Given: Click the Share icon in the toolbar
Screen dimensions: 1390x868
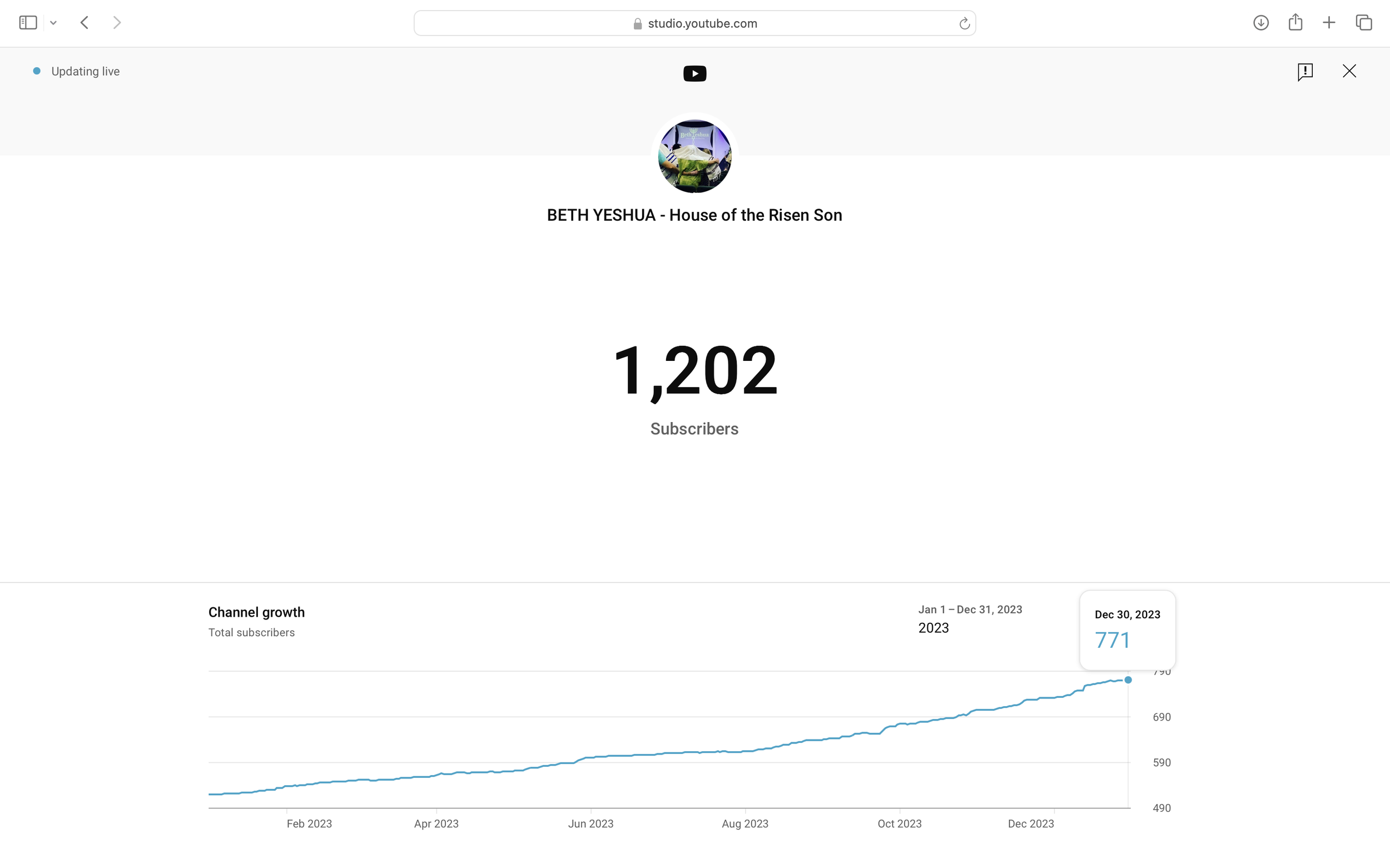Looking at the screenshot, I should point(1295,23).
